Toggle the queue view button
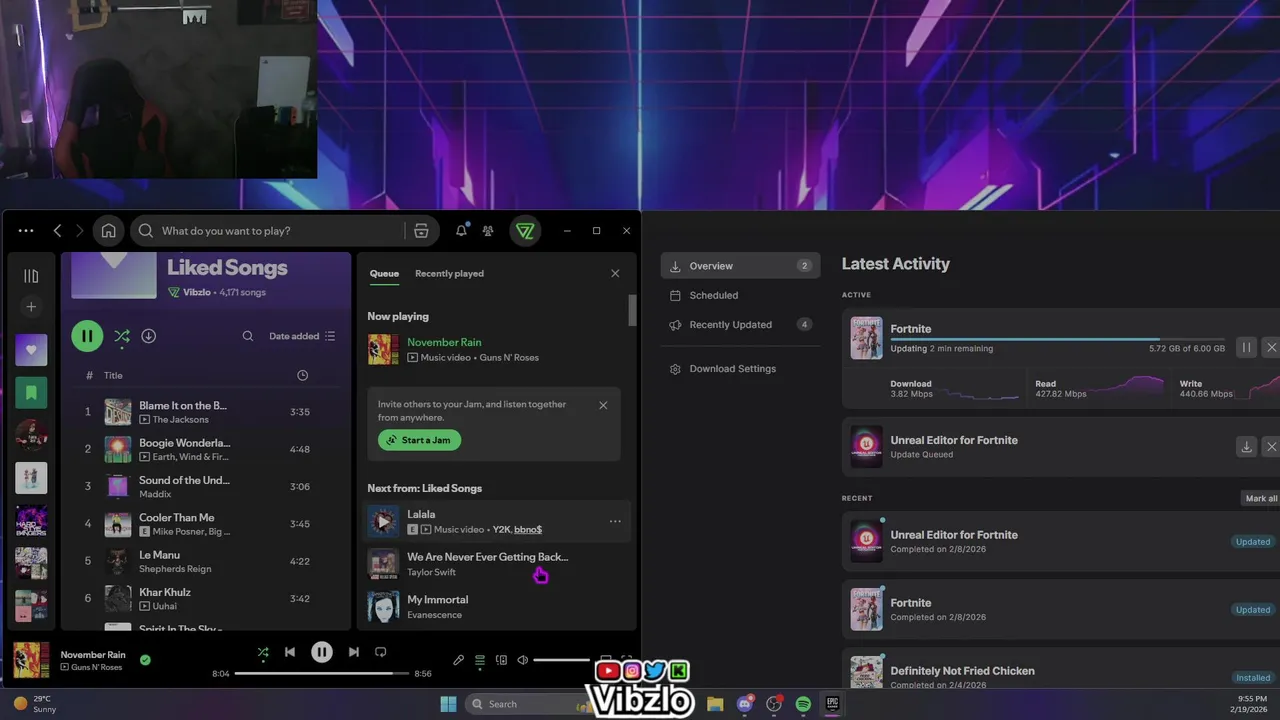 480,660
